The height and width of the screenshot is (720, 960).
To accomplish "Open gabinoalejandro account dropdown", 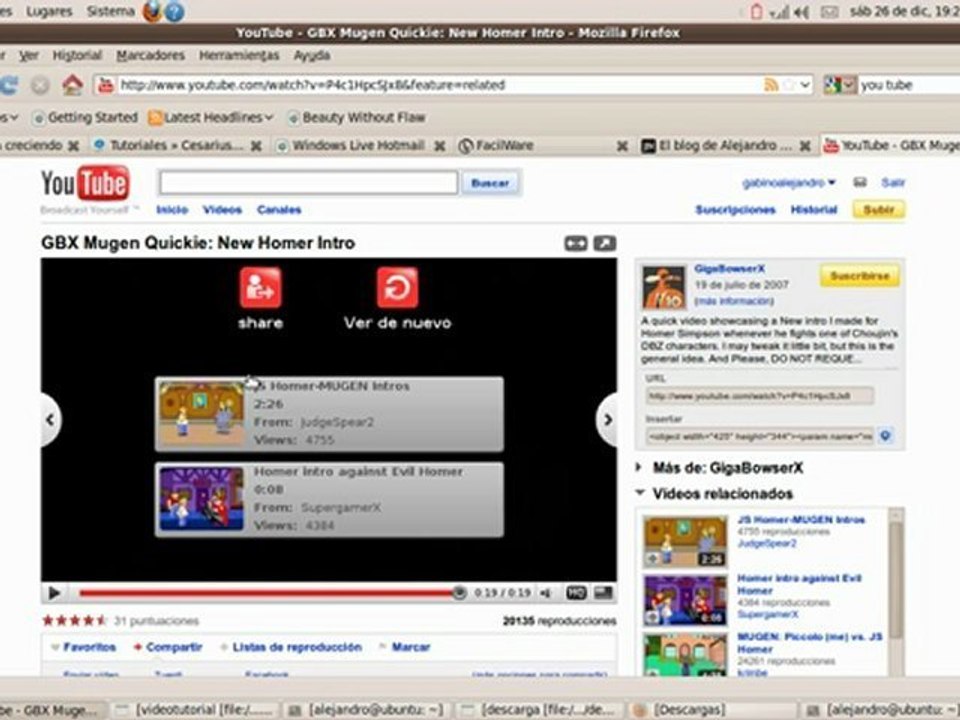I will click(x=789, y=182).
